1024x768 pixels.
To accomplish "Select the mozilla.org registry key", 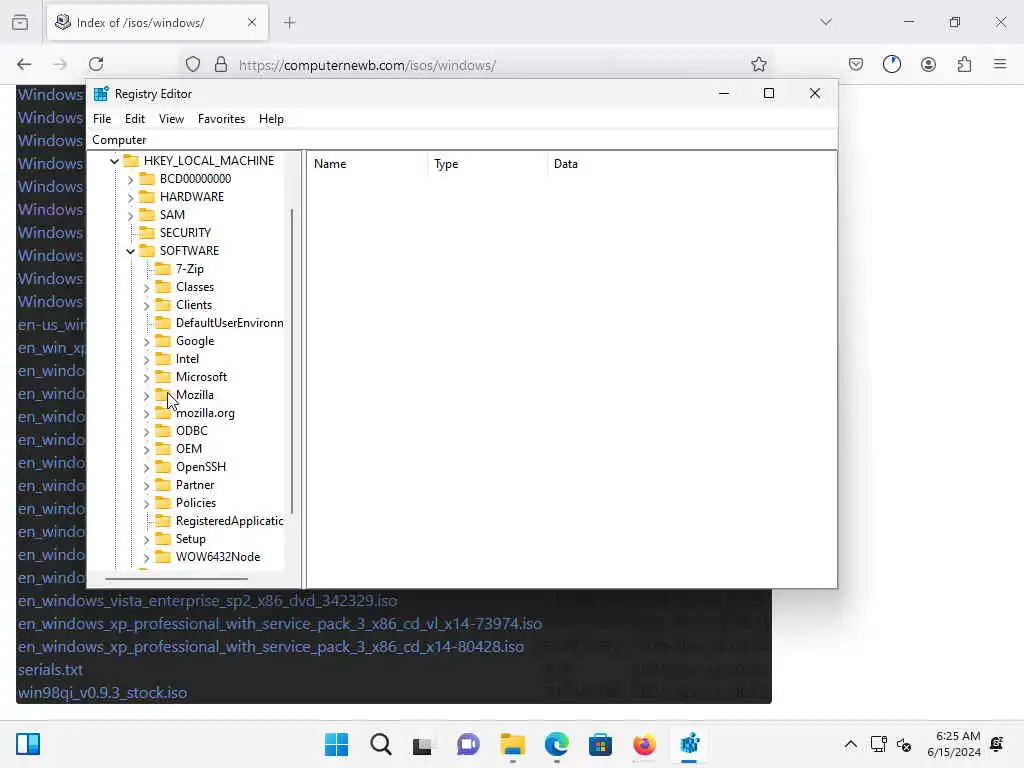I will [x=205, y=413].
